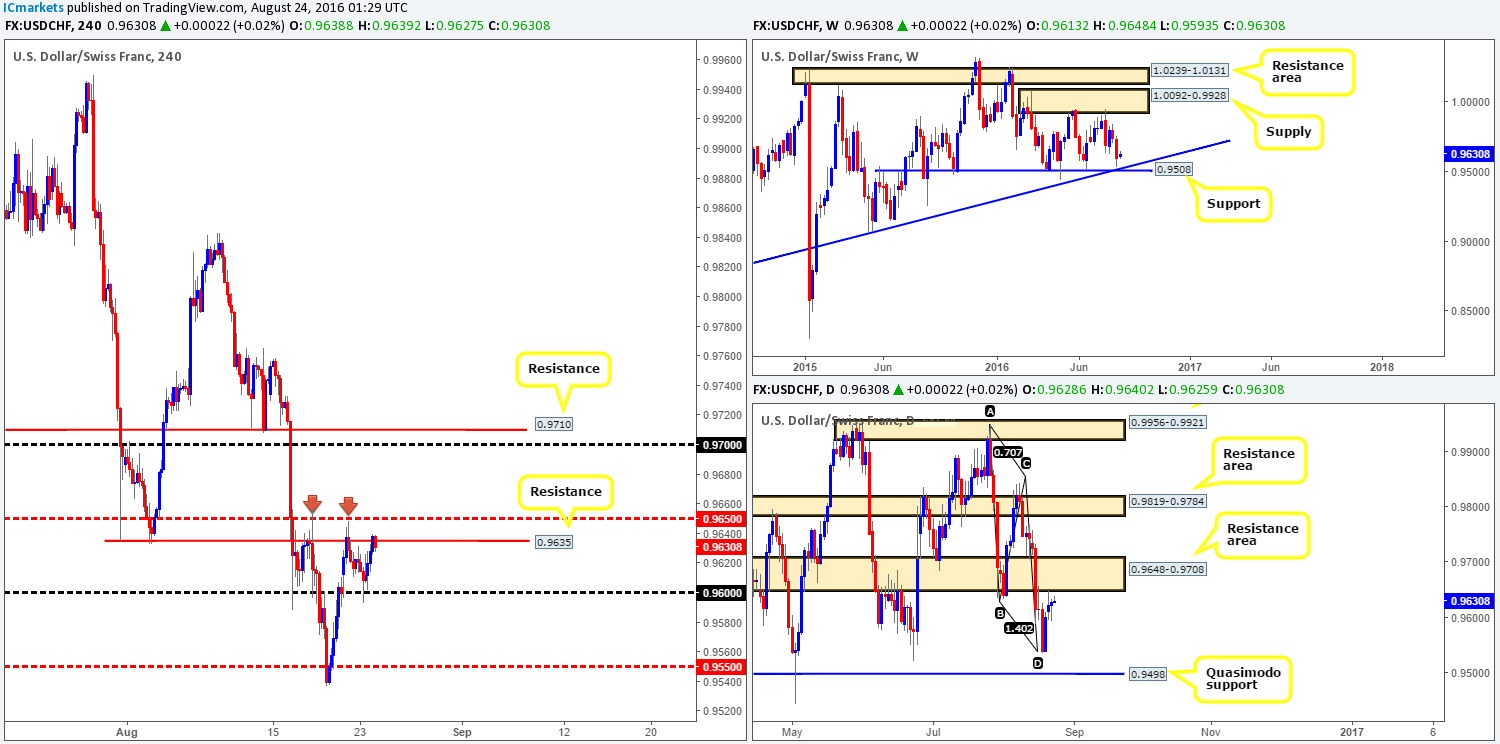Click the "U.S. Dollar/Swiss Franc, 240" chart title
Screen dimensions: 1500x744
click(97, 56)
